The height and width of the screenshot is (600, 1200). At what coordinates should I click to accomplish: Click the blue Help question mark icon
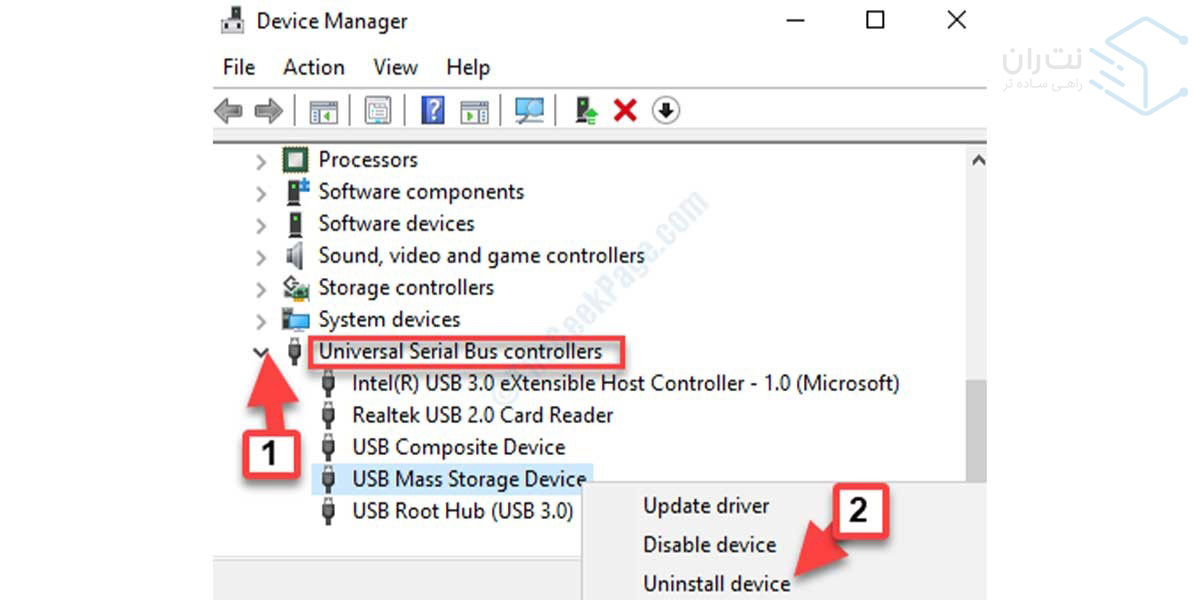tap(432, 111)
